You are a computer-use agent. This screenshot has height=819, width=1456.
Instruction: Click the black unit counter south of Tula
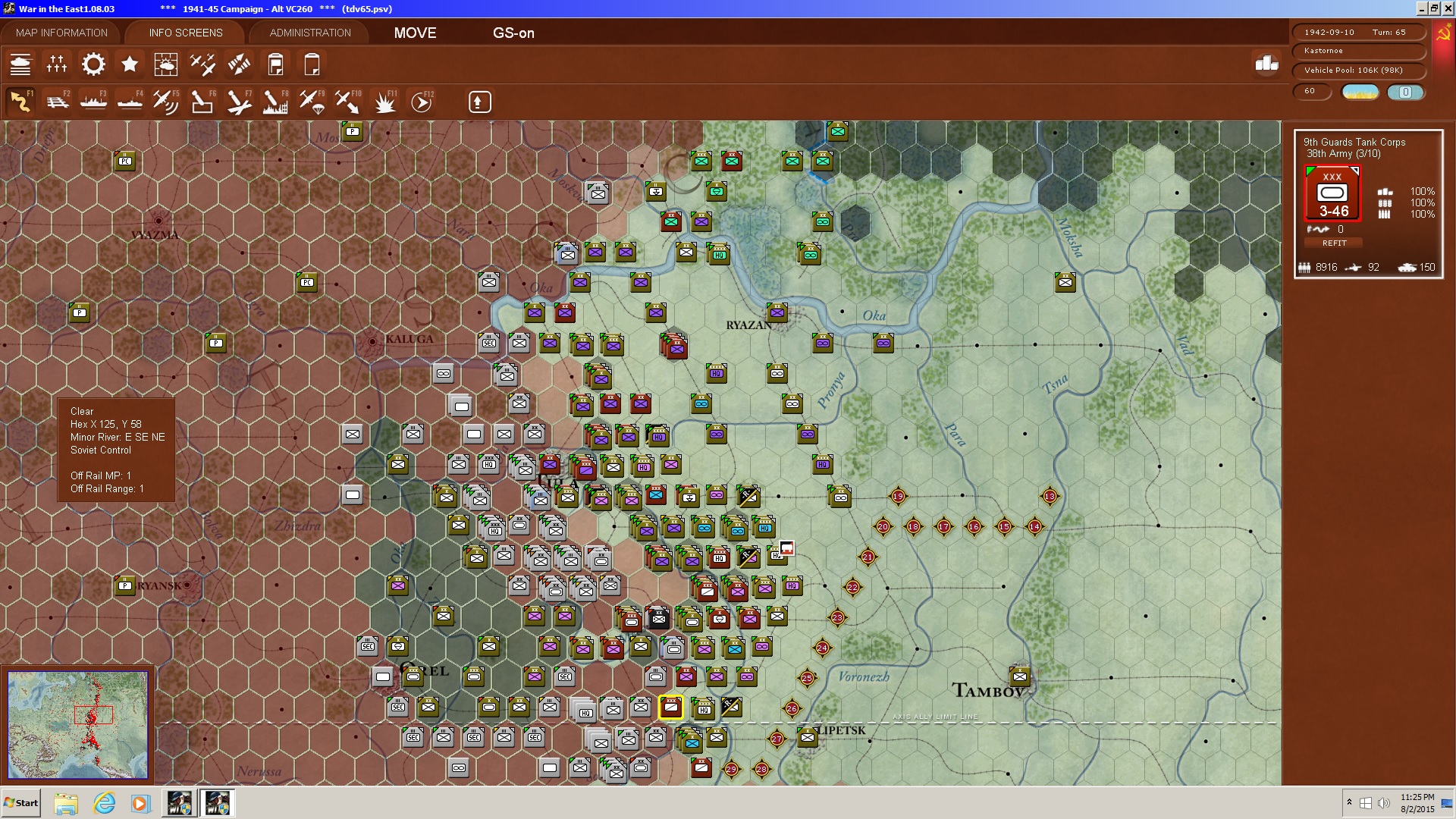click(658, 618)
